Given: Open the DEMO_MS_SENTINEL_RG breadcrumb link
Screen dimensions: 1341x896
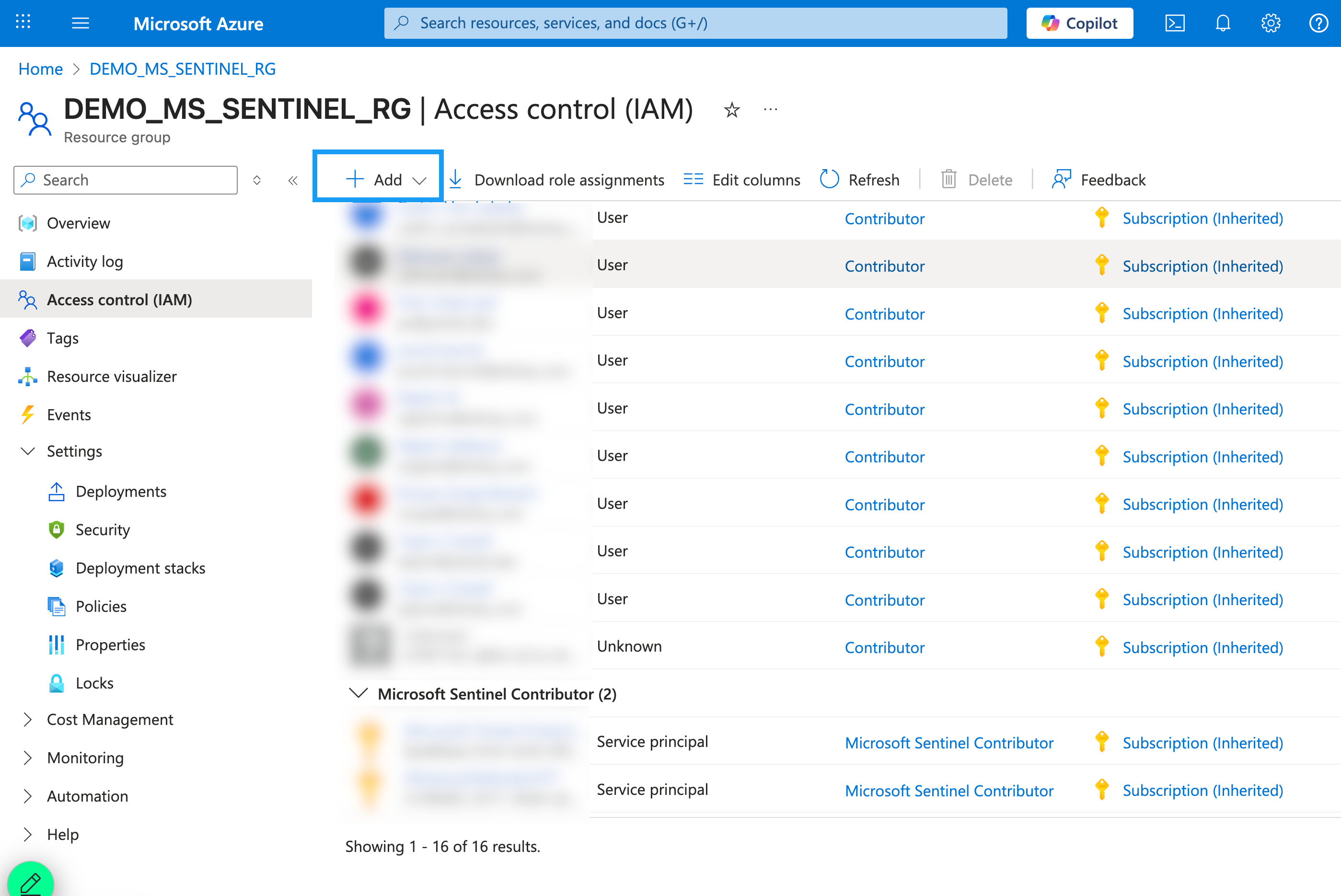Looking at the screenshot, I should pyautogui.click(x=183, y=69).
